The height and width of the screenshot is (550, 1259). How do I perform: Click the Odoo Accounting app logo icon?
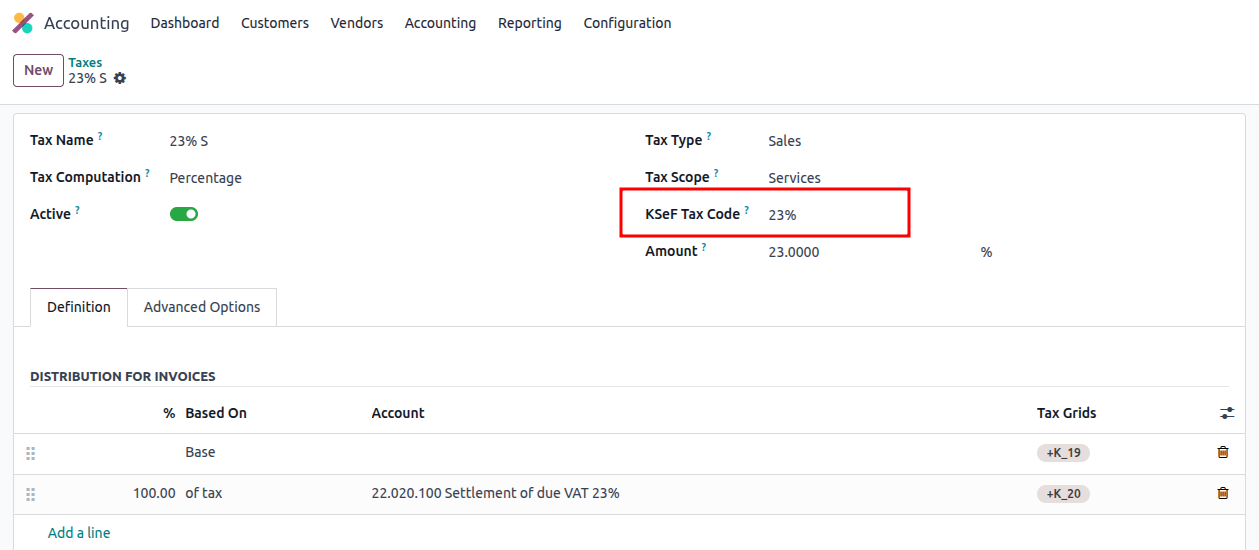(23, 23)
